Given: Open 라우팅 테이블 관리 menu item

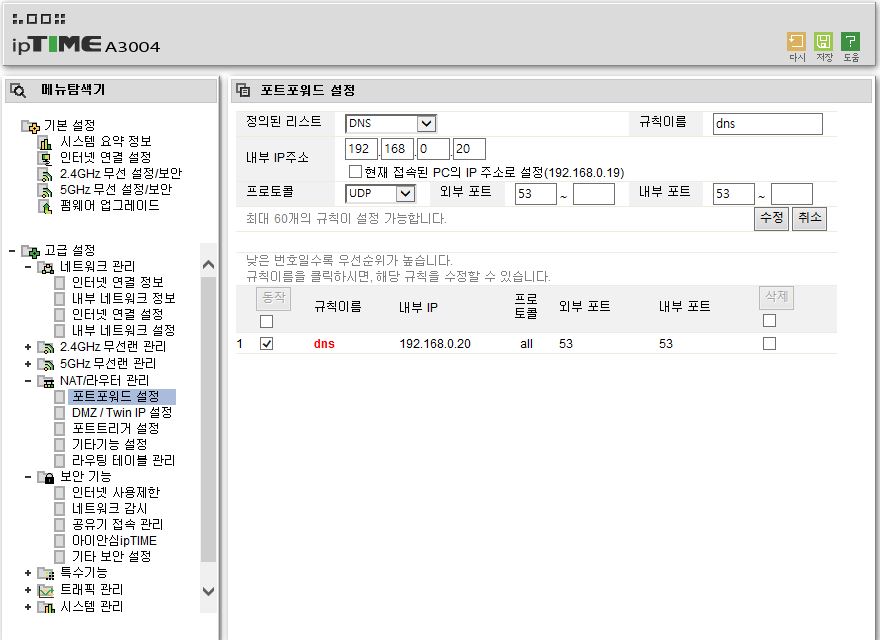Looking at the screenshot, I should 123,461.
